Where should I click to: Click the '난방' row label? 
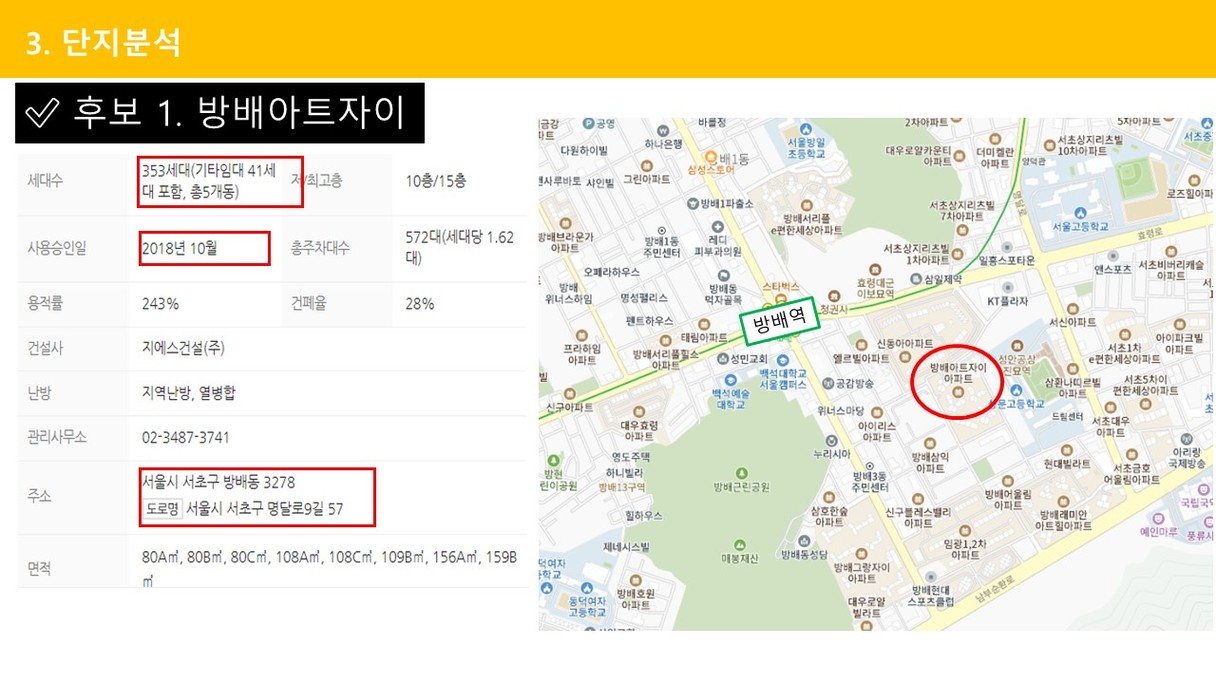[x=39, y=393]
